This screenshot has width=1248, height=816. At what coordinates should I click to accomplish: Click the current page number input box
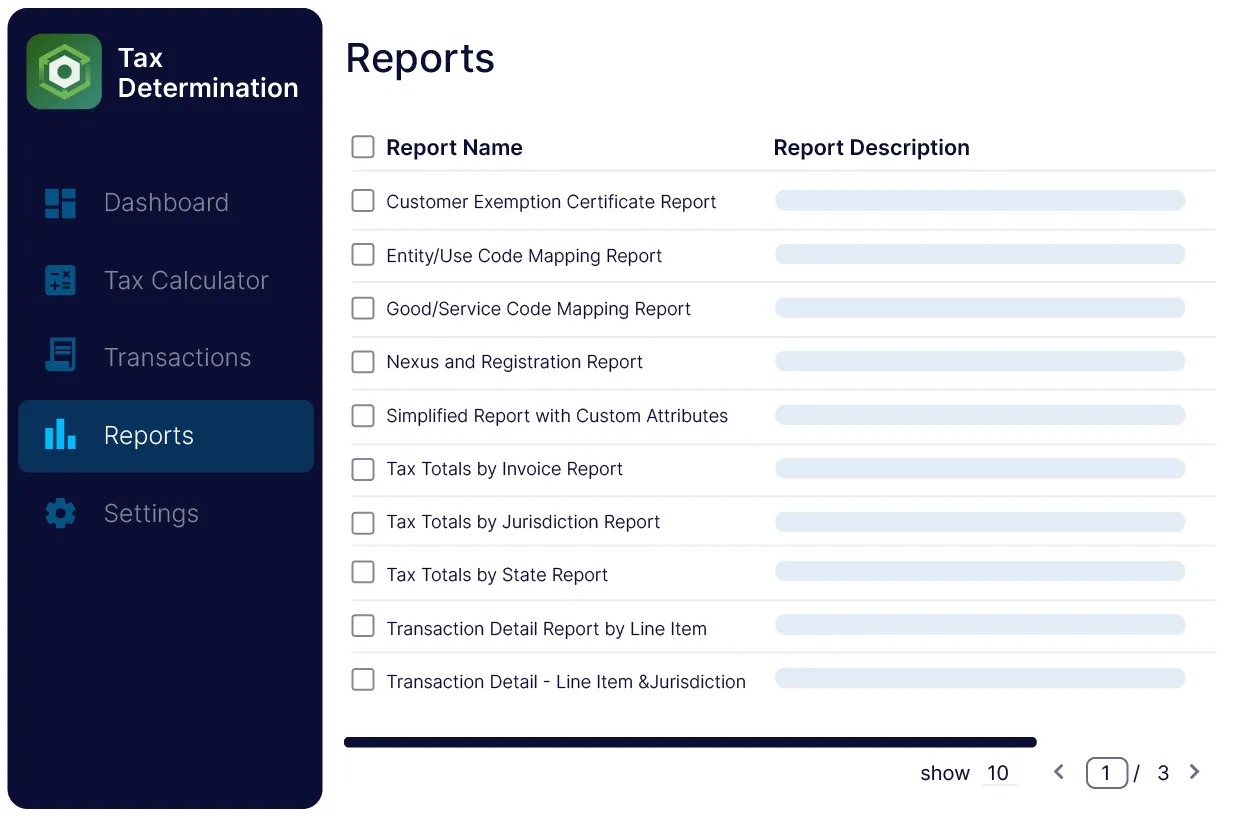(x=1106, y=773)
